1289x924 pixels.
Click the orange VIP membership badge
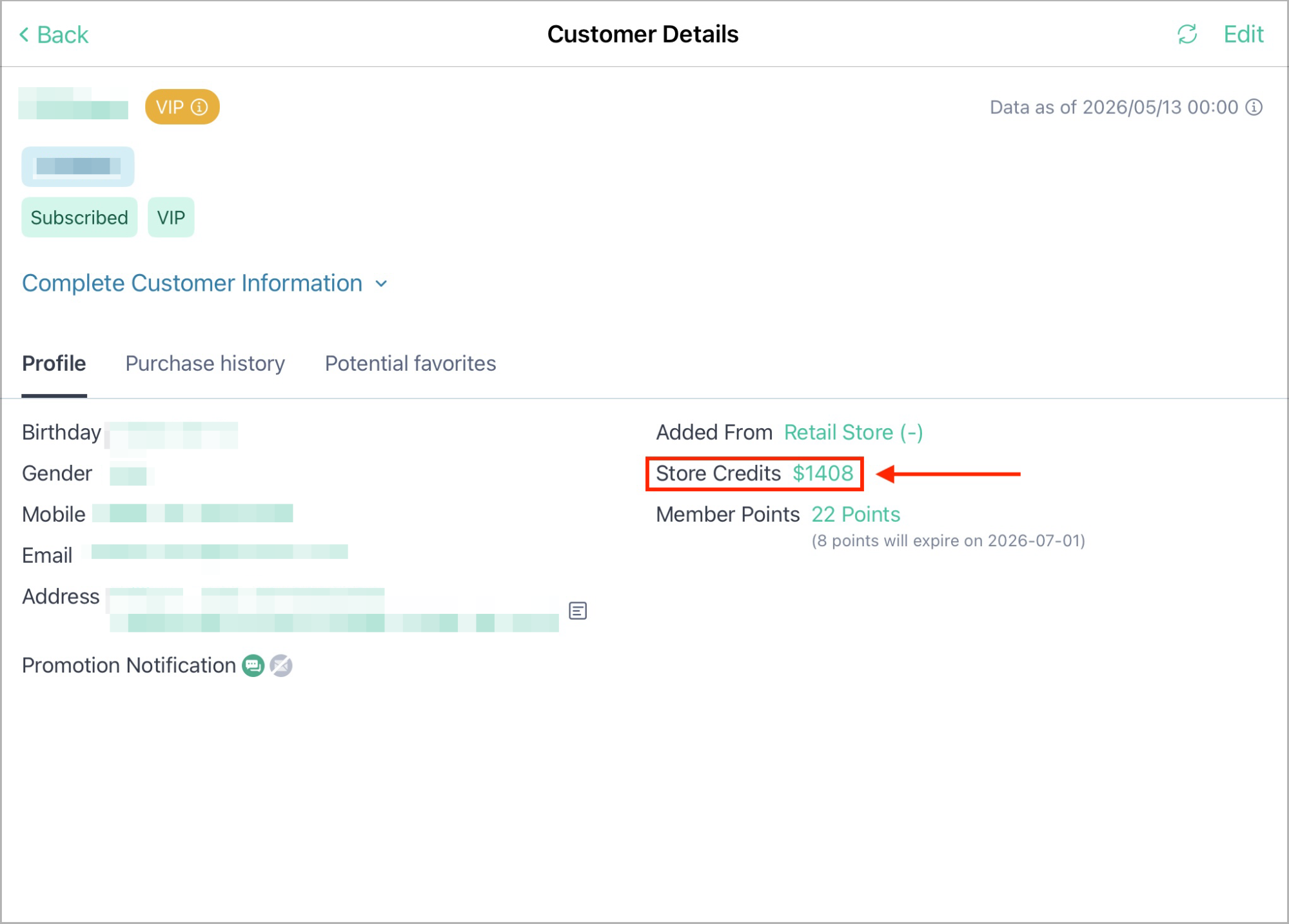(182, 107)
